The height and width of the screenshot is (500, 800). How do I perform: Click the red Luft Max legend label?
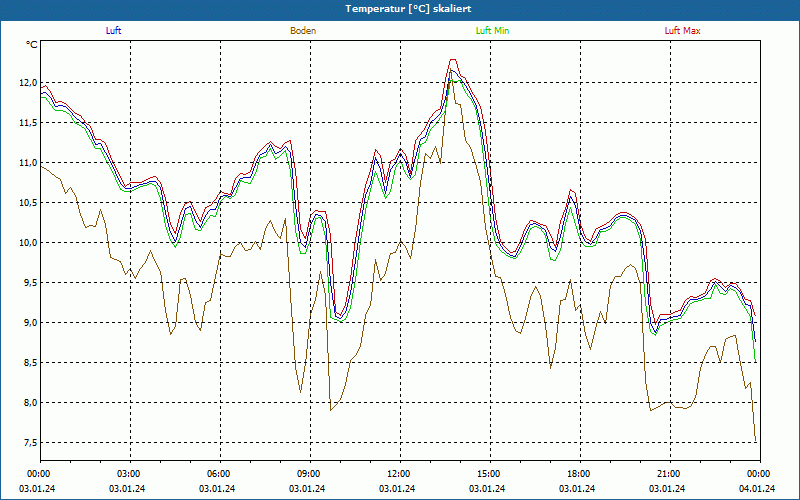(x=682, y=31)
